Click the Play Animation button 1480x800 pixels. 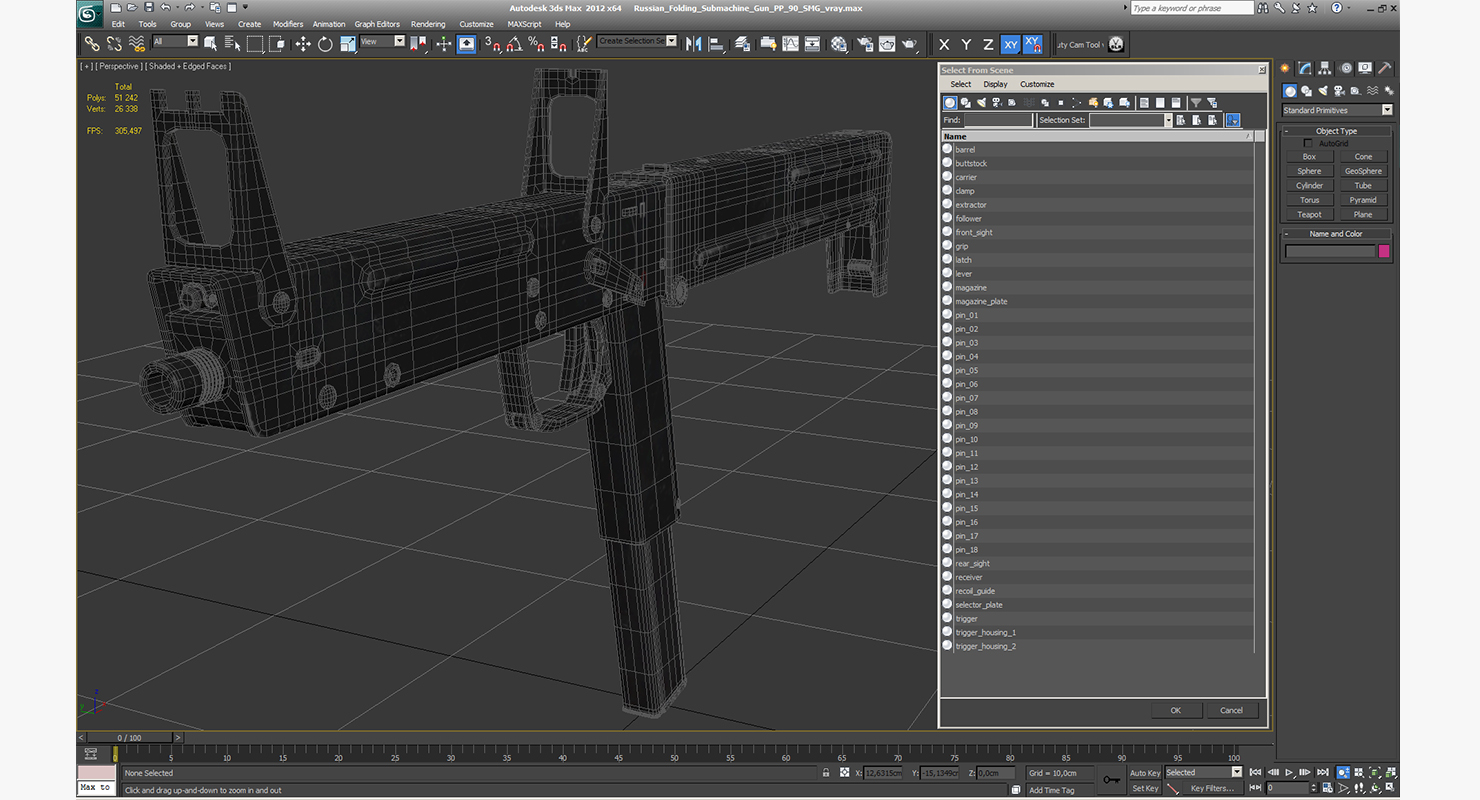coord(1290,772)
